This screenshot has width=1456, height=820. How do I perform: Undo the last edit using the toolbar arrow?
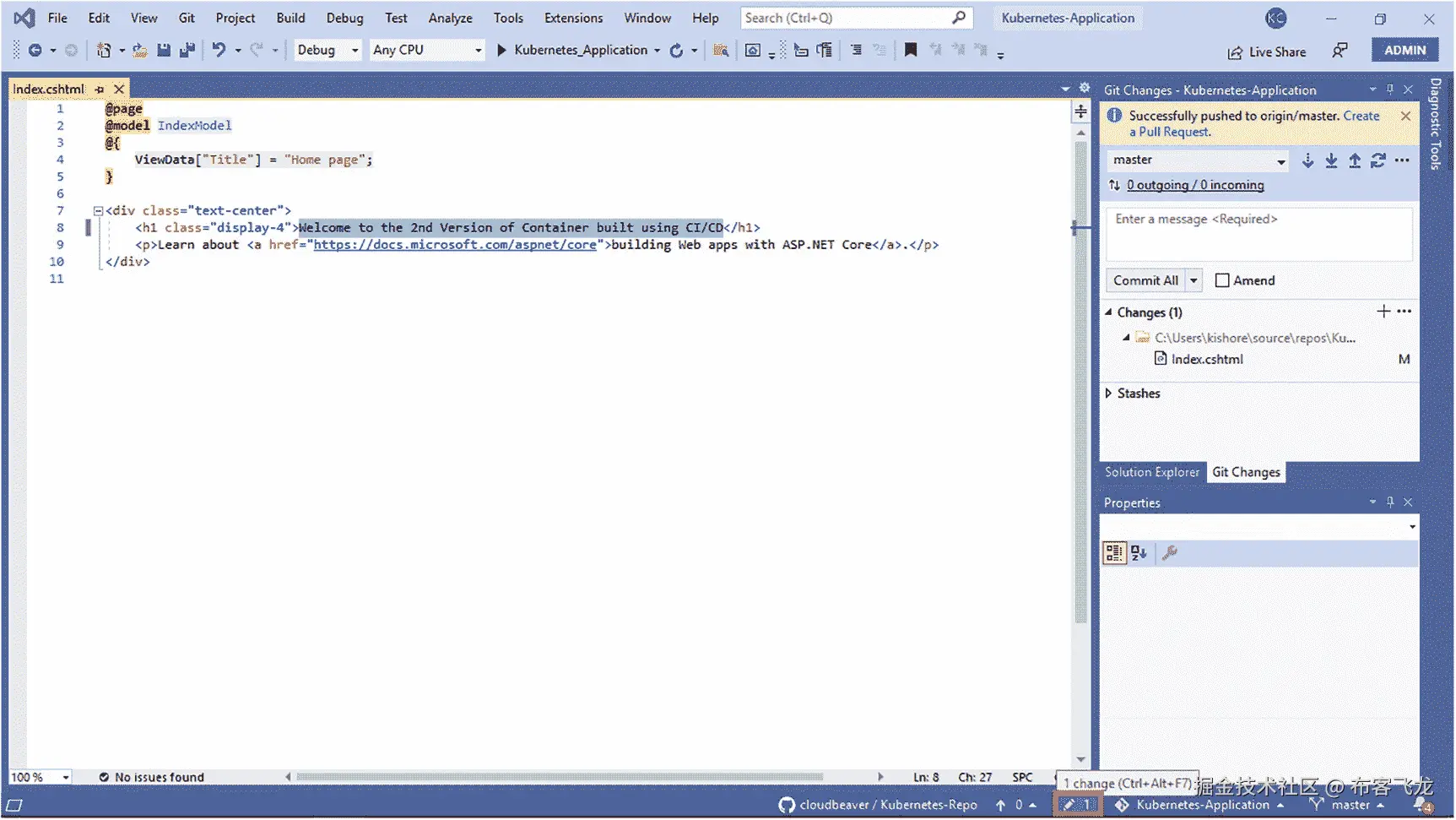pyautogui.click(x=219, y=51)
